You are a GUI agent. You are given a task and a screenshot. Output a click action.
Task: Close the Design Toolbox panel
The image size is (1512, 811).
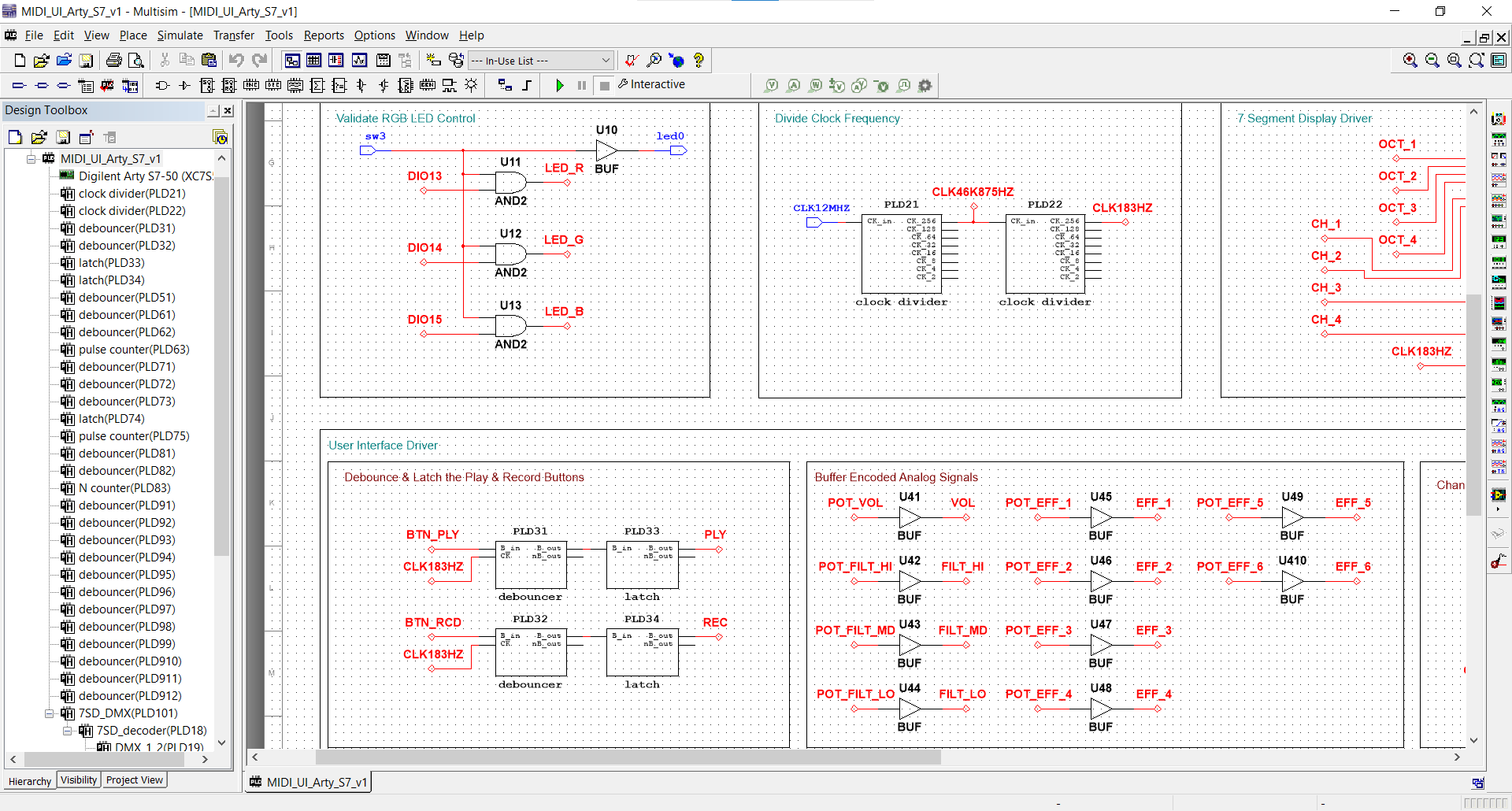pos(228,111)
